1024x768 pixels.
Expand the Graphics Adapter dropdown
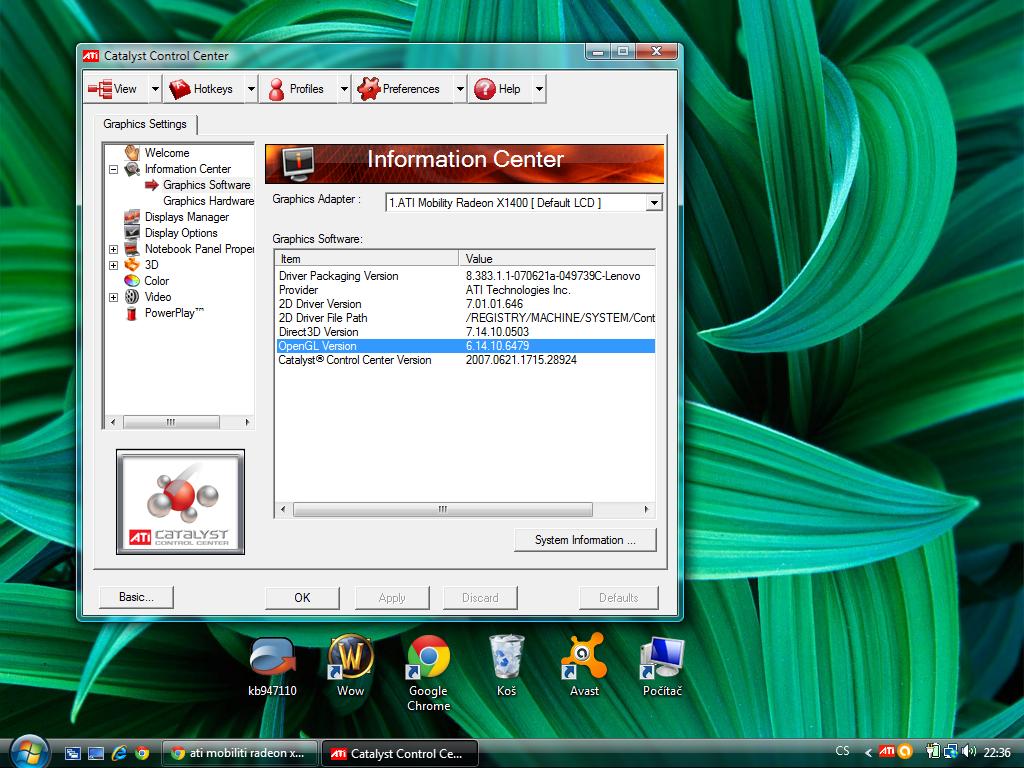click(654, 203)
